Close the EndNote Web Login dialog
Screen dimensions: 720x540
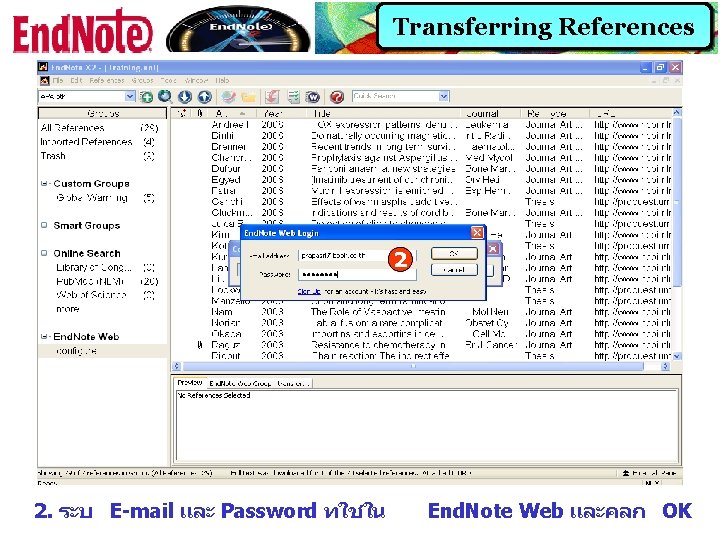[x=478, y=233]
